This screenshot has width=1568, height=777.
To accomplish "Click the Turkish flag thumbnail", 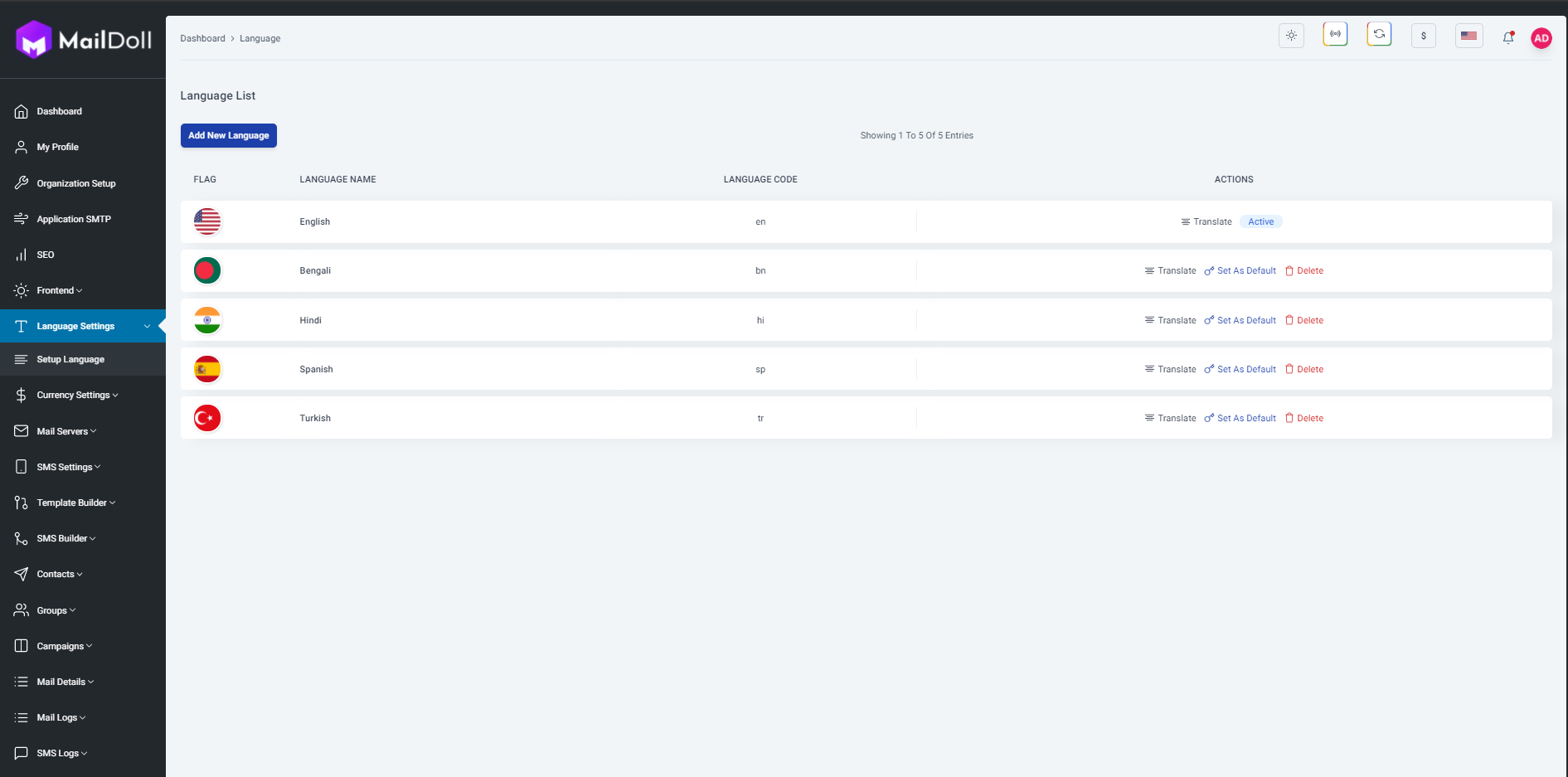I will tap(207, 418).
